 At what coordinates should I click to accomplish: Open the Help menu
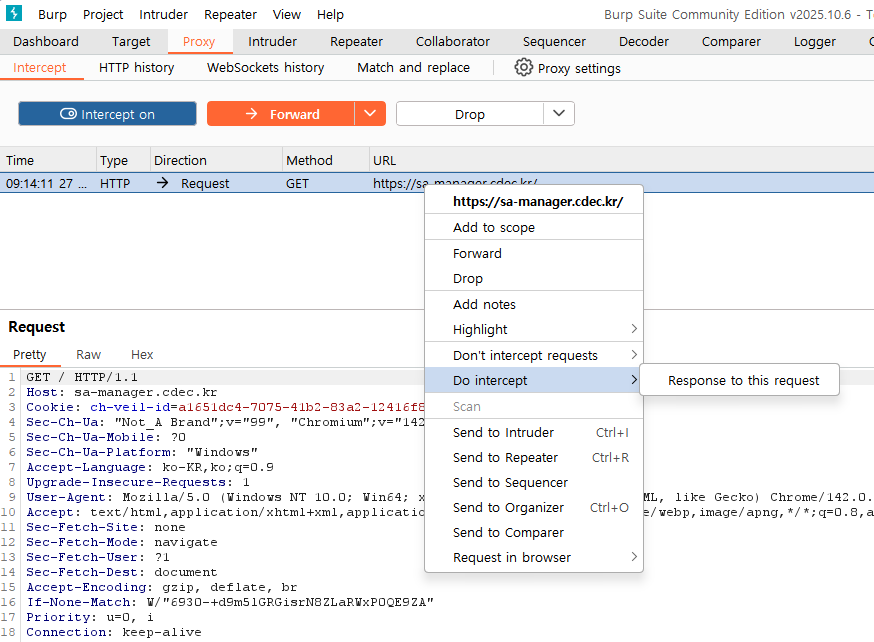click(x=330, y=14)
